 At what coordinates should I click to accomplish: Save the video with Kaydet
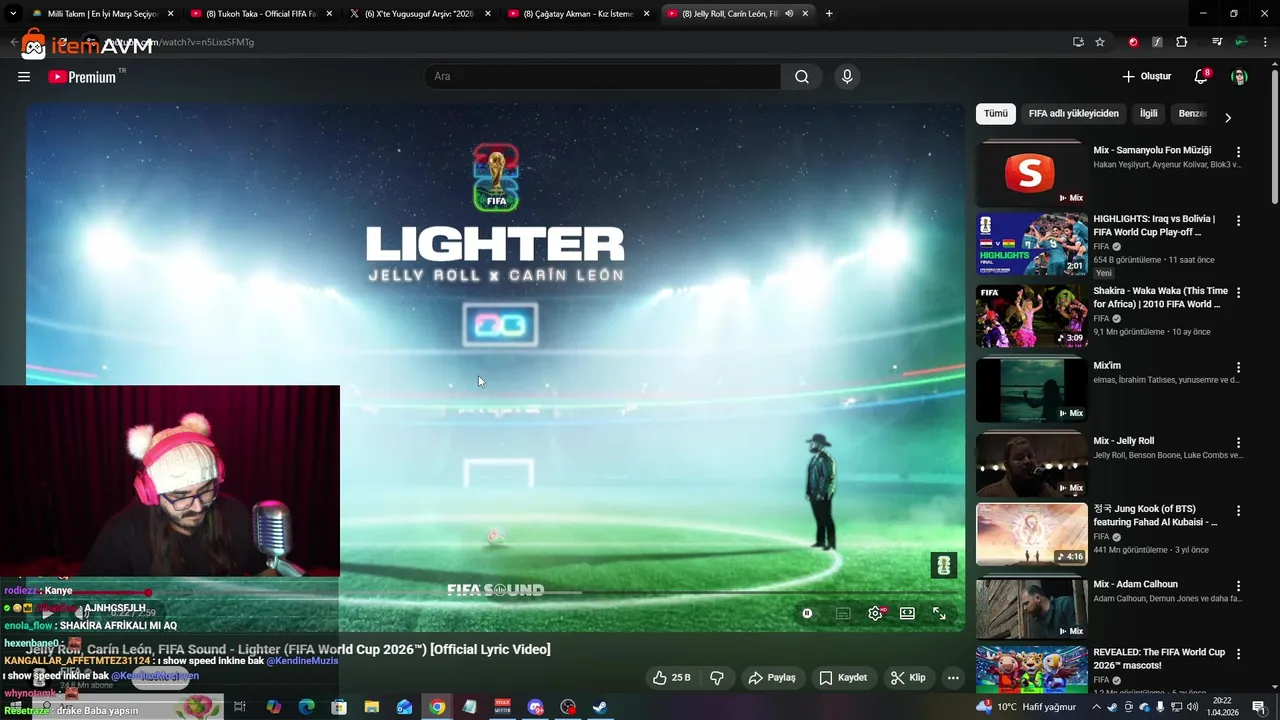click(x=843, y=678)
